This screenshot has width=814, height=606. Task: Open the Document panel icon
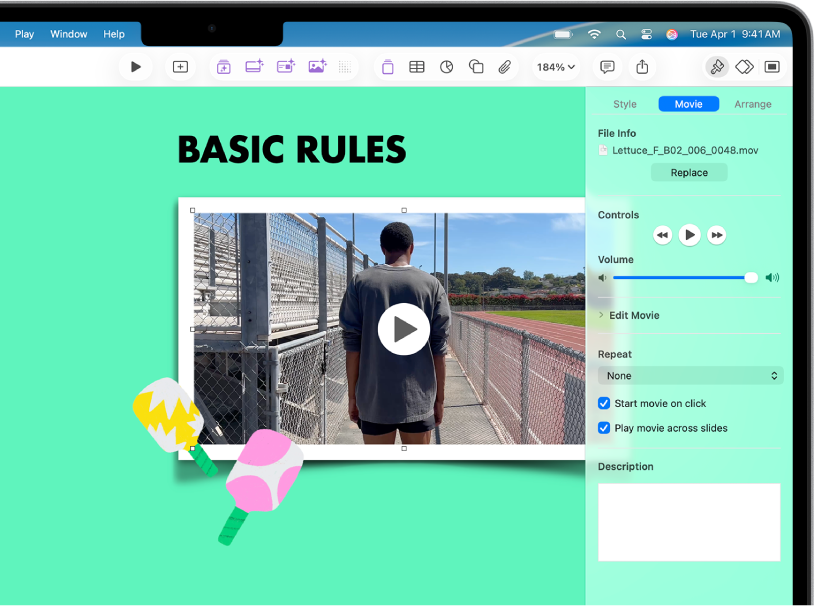coord(771,67)
